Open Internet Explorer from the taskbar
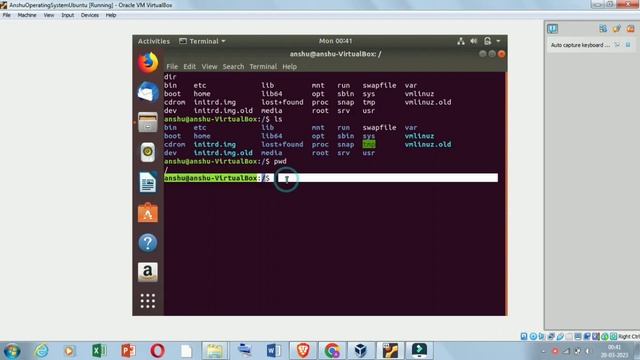The height and width of the screenshot is (360, 640). coord(41,351)
